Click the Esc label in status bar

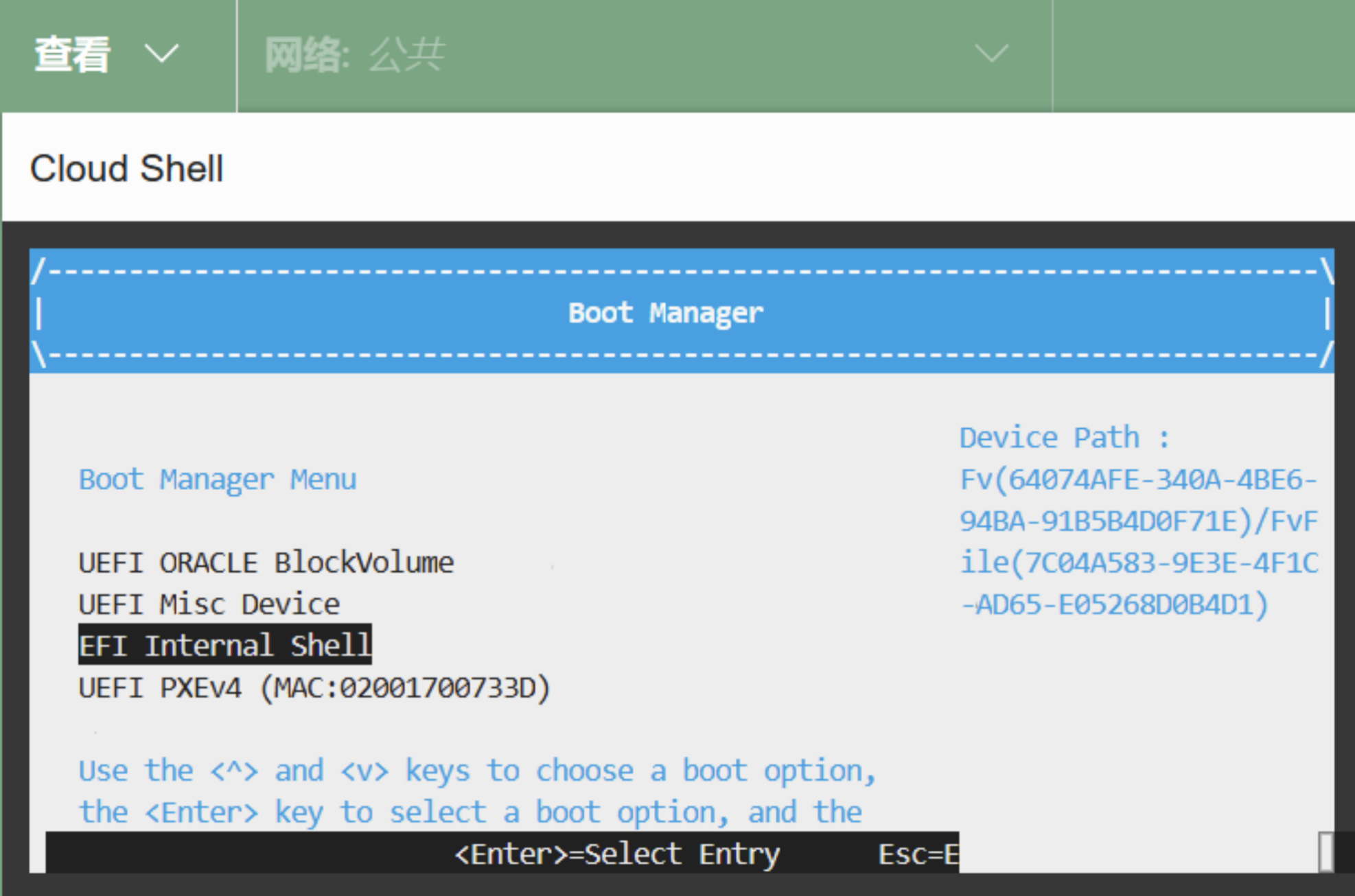[x=918, y=853]
